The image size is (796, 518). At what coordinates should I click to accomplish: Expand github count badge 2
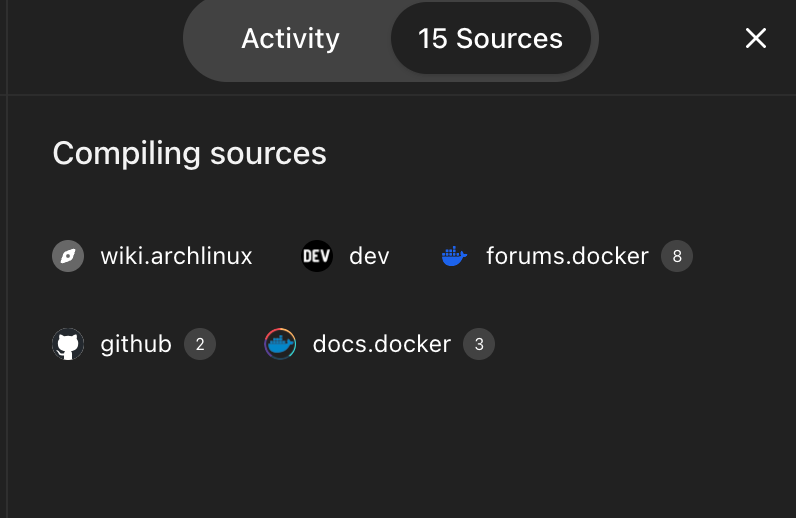point(200,344)
